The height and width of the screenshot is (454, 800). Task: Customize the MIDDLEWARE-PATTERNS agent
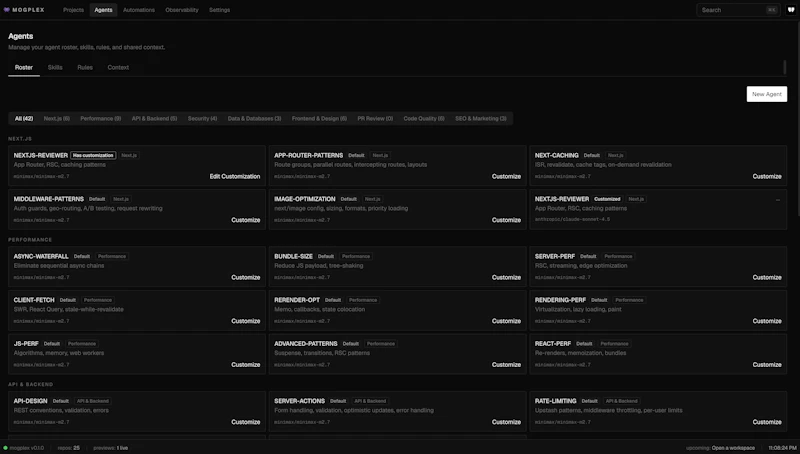(x=245, y=220)
